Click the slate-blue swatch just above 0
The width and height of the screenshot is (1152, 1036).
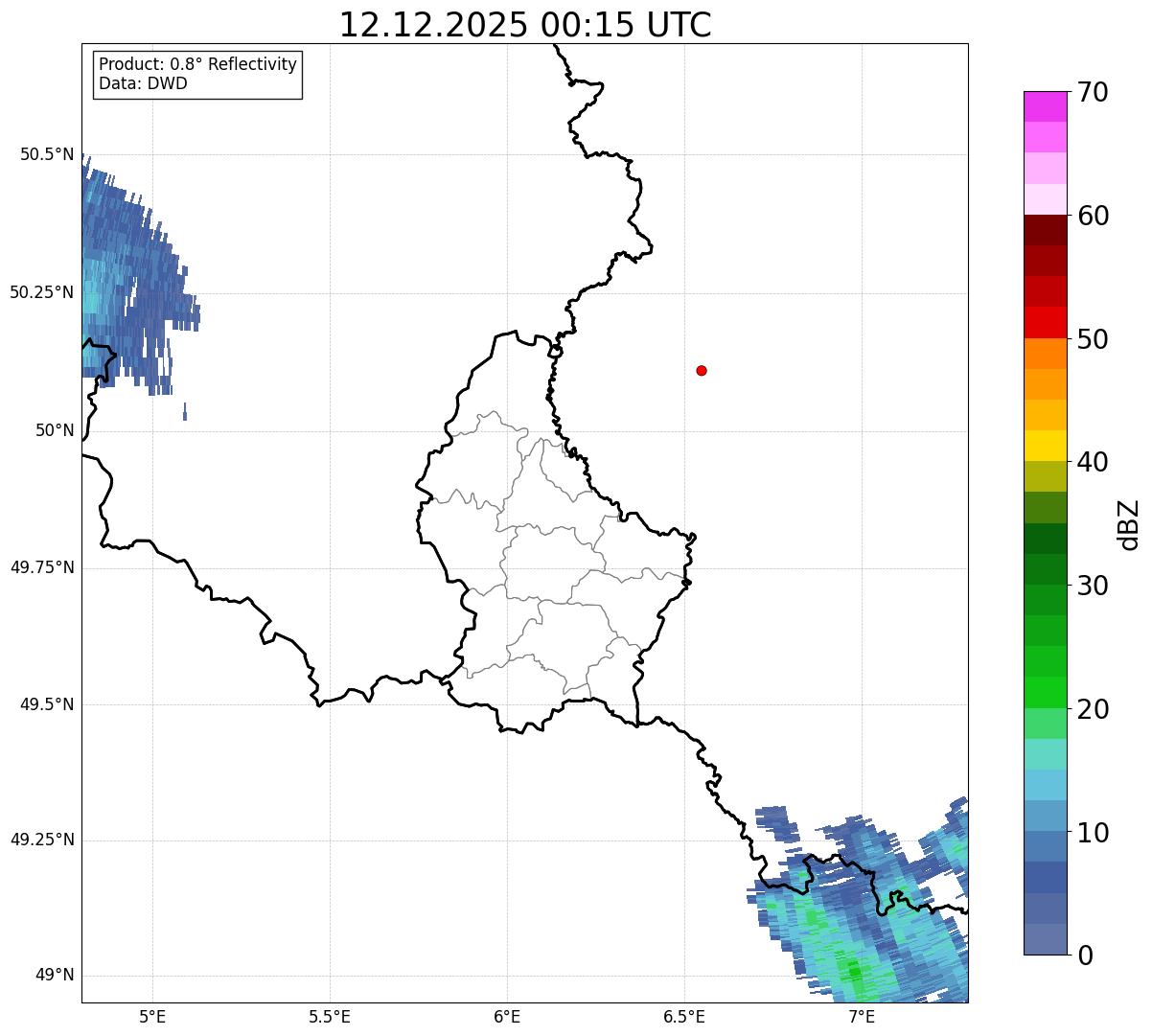[x=1045, y=939]
